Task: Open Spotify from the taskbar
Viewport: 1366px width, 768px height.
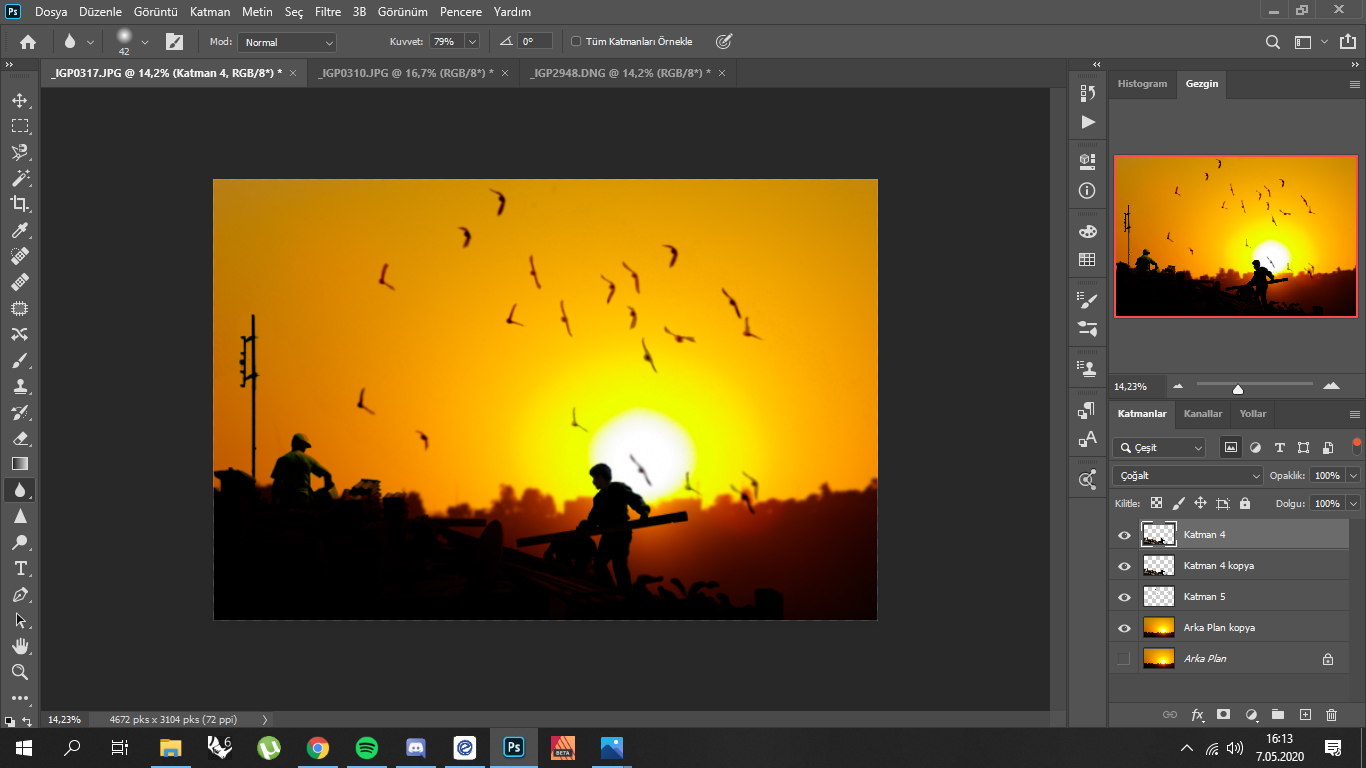Action: (367, 747)
